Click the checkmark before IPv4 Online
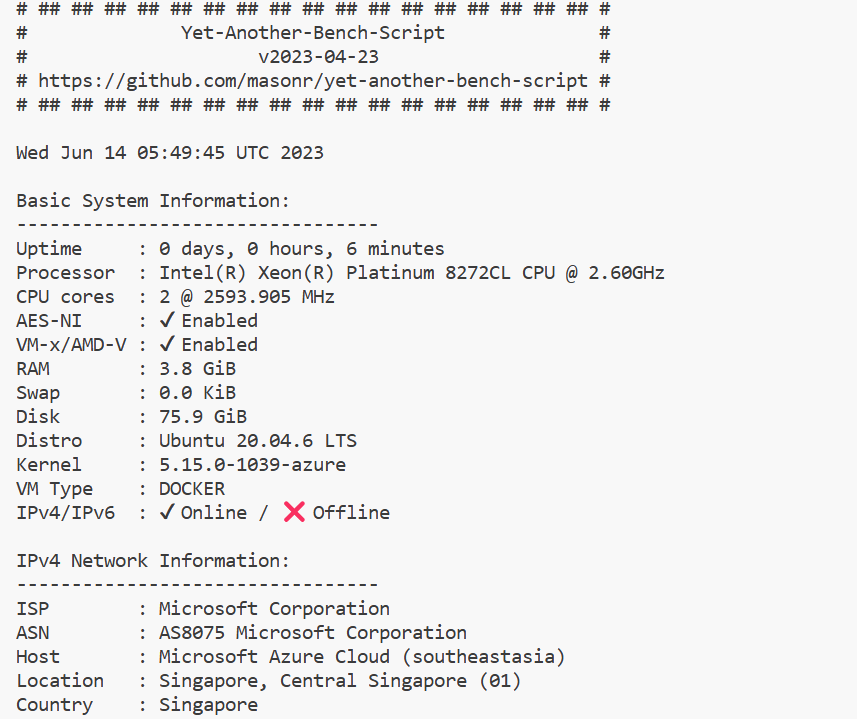 point(167,513)
